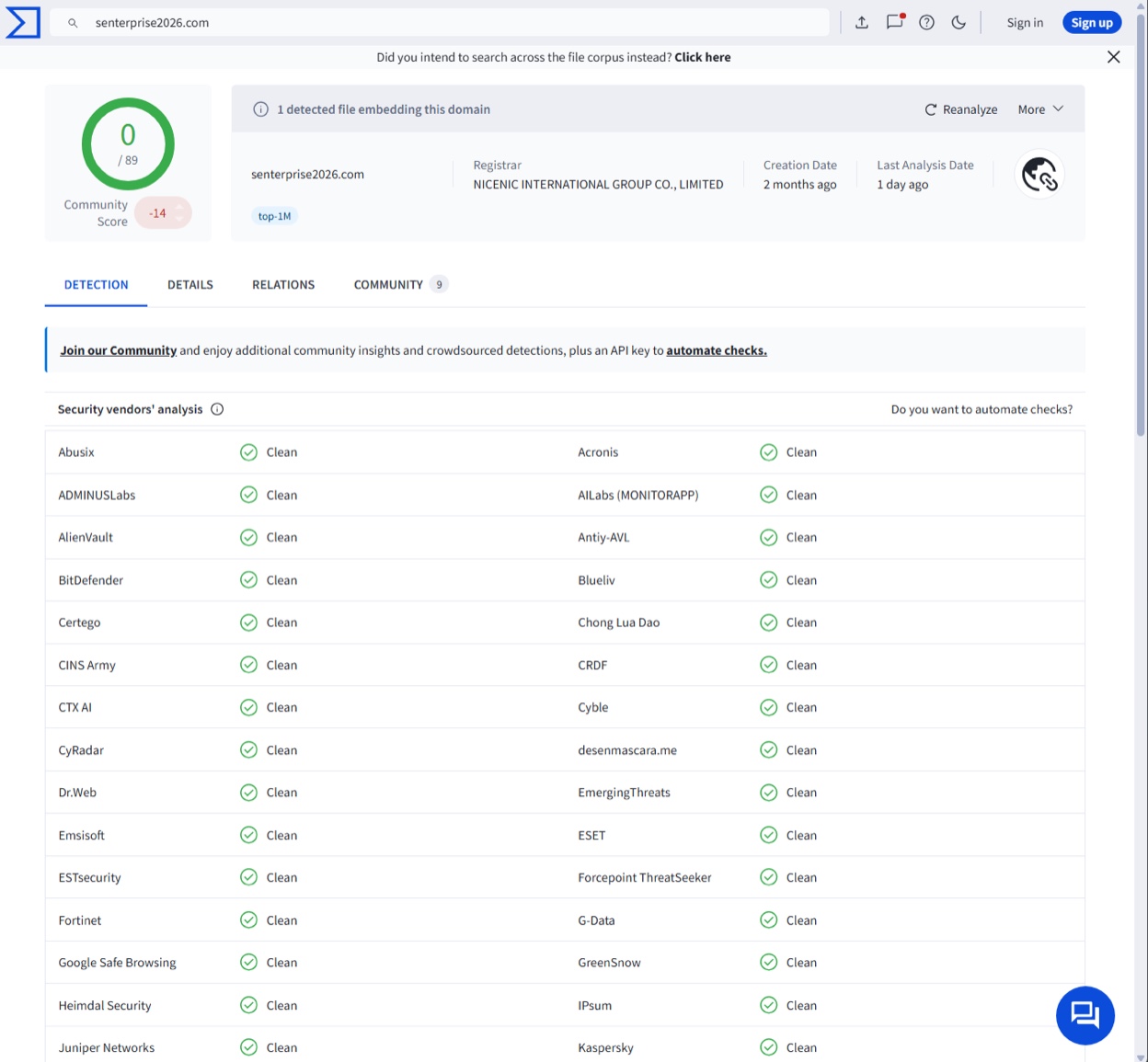Viewport: 1148px width, 1062px height.
Task: Click BitDefender clean checkmark icon
Action: coord(248,580)
